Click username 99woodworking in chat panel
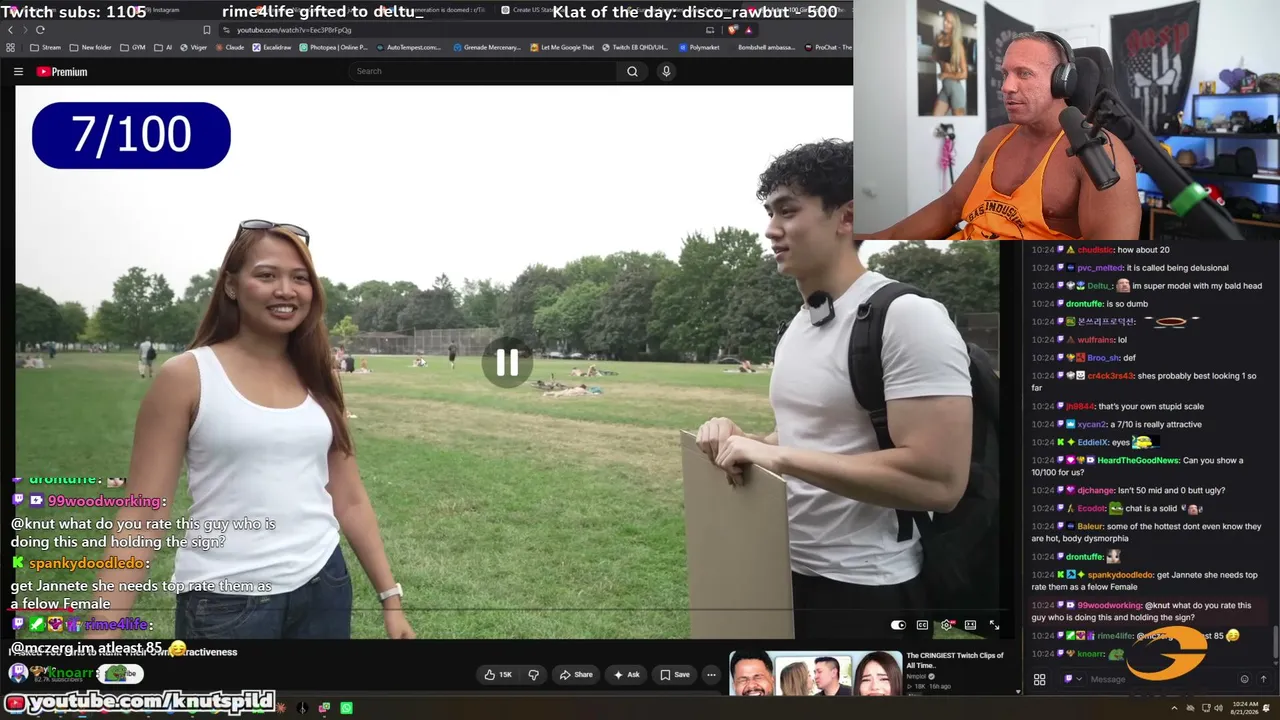Image resolution: width=1280 pixels, height=720 pixels. 1108,605
